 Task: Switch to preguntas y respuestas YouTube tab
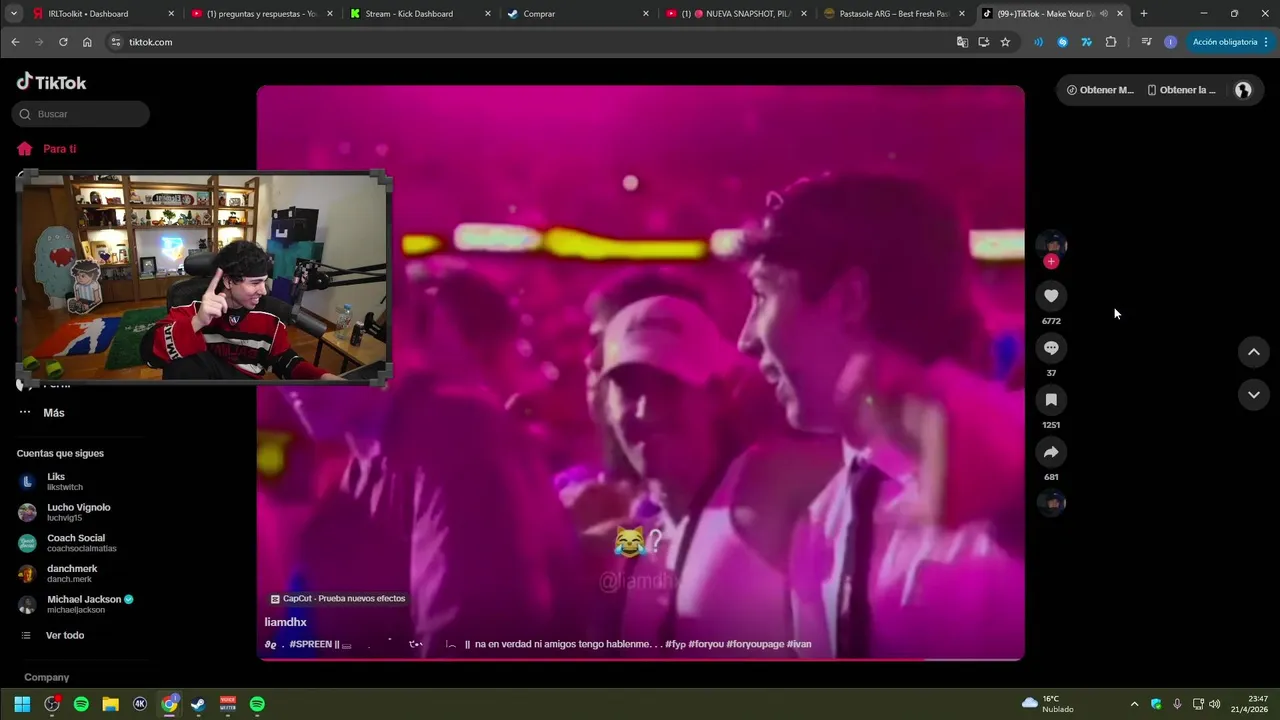point(263,14)
